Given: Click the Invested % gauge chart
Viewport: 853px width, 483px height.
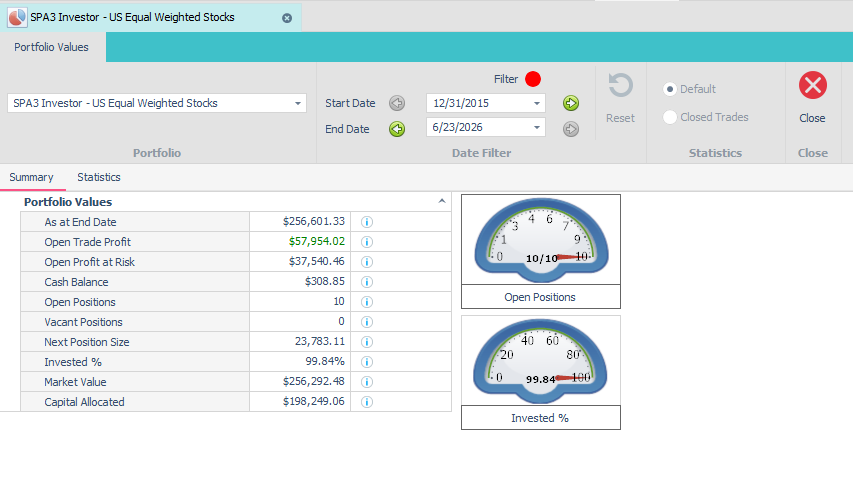Looking at the screenshot, I should tap(541, 361).
